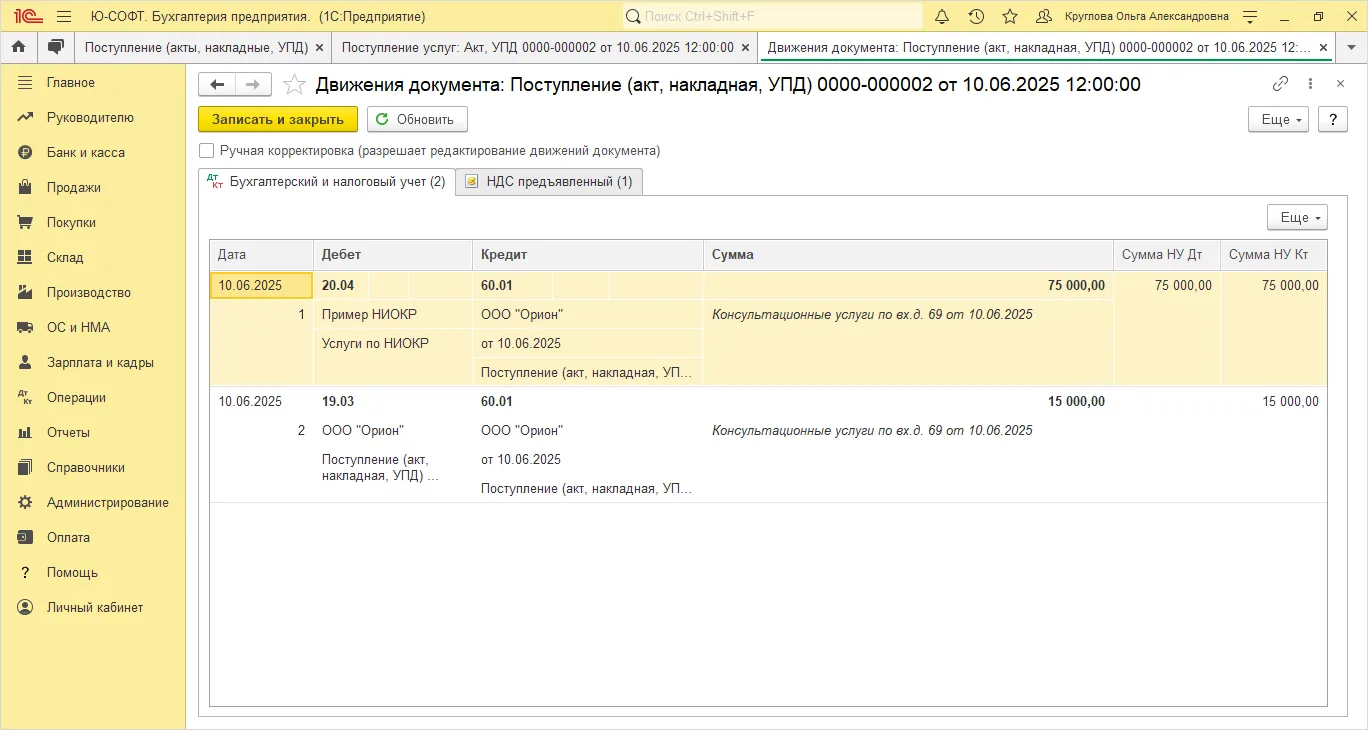Open help with the question mark button
The height and width of the screenshot is (730, 1368).
(1333, 119)
